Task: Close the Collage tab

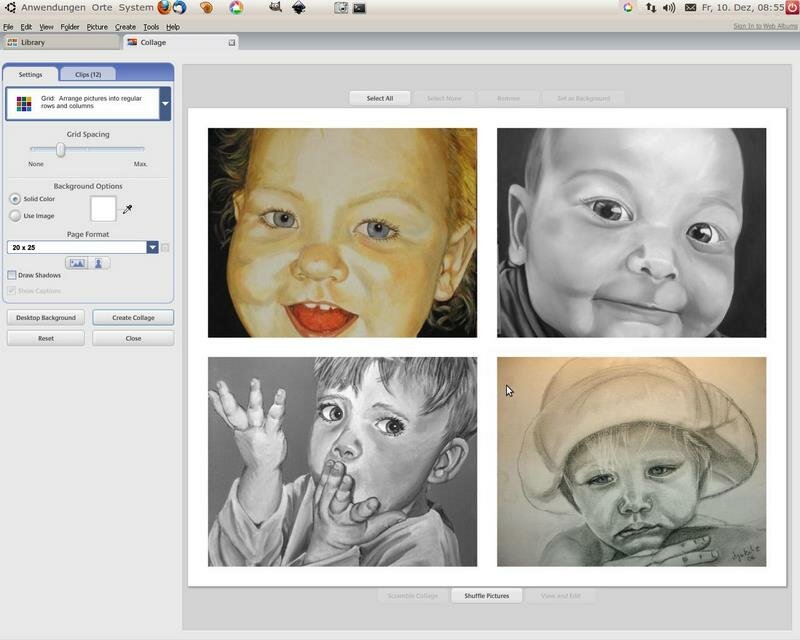Action: point(232,42)
